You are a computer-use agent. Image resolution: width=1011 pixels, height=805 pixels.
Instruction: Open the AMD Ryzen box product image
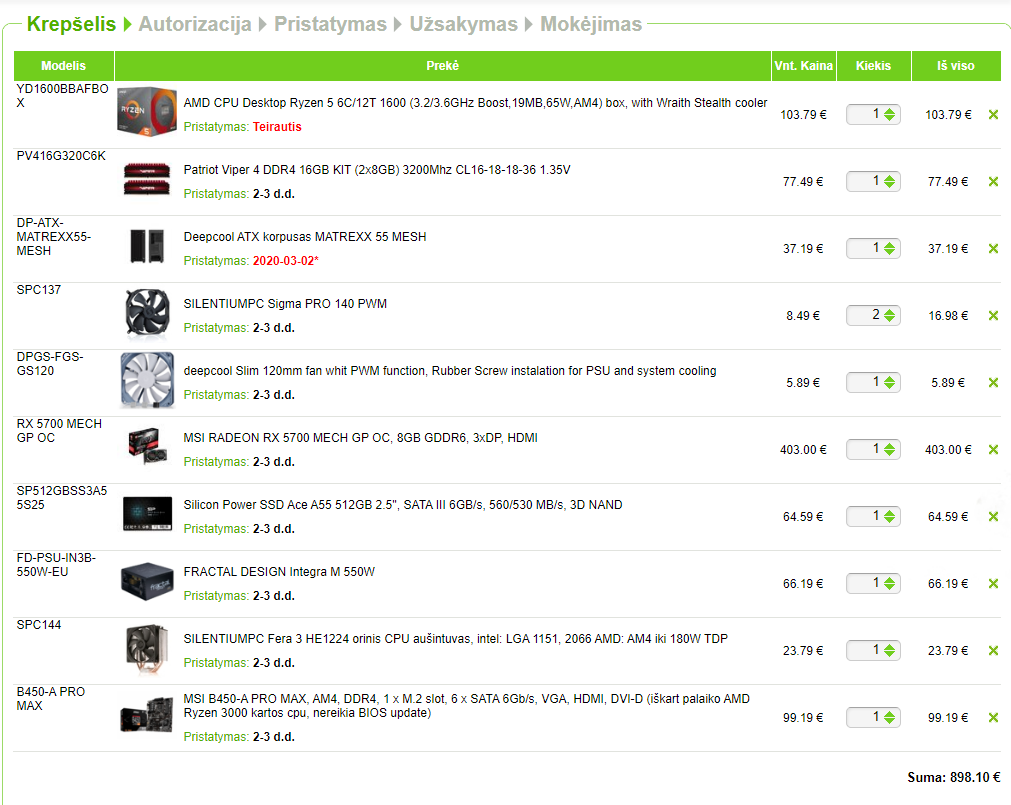point(147,111)
